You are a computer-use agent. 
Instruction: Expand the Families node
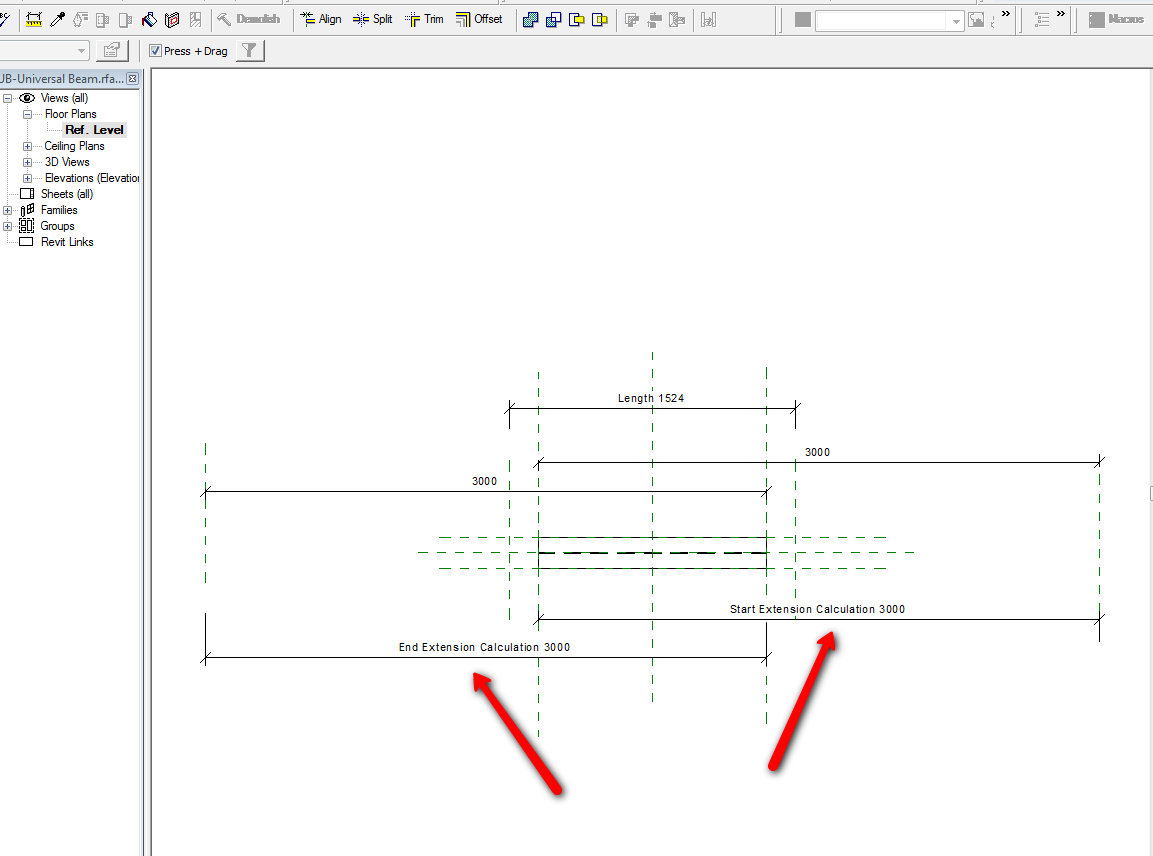pyautogui.click(x=7, y=210)
